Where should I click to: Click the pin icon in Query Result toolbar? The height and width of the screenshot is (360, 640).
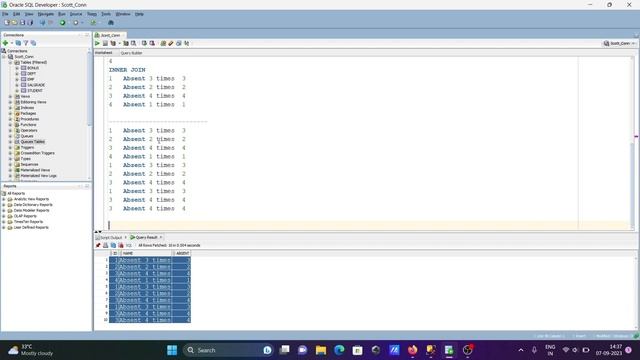(x=98, y=245)
